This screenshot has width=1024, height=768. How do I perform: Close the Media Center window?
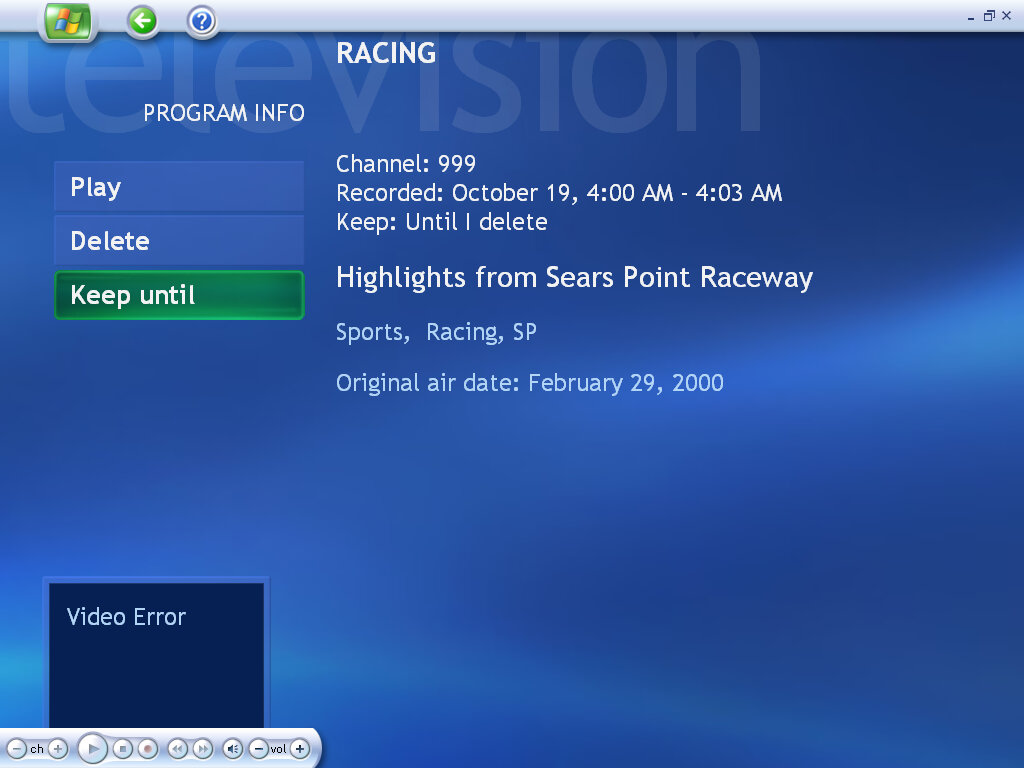point(1008,16)
